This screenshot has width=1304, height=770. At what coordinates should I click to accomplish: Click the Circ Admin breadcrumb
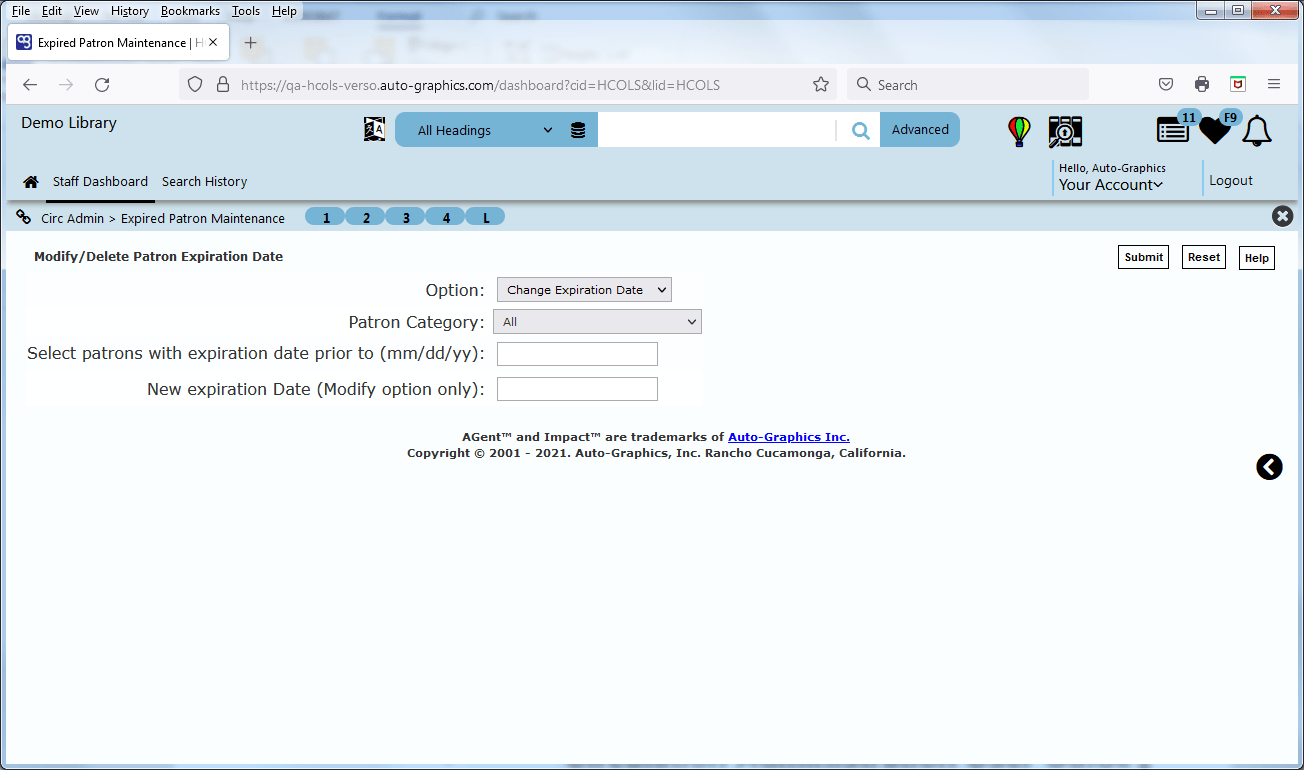[x=72, y=218]
